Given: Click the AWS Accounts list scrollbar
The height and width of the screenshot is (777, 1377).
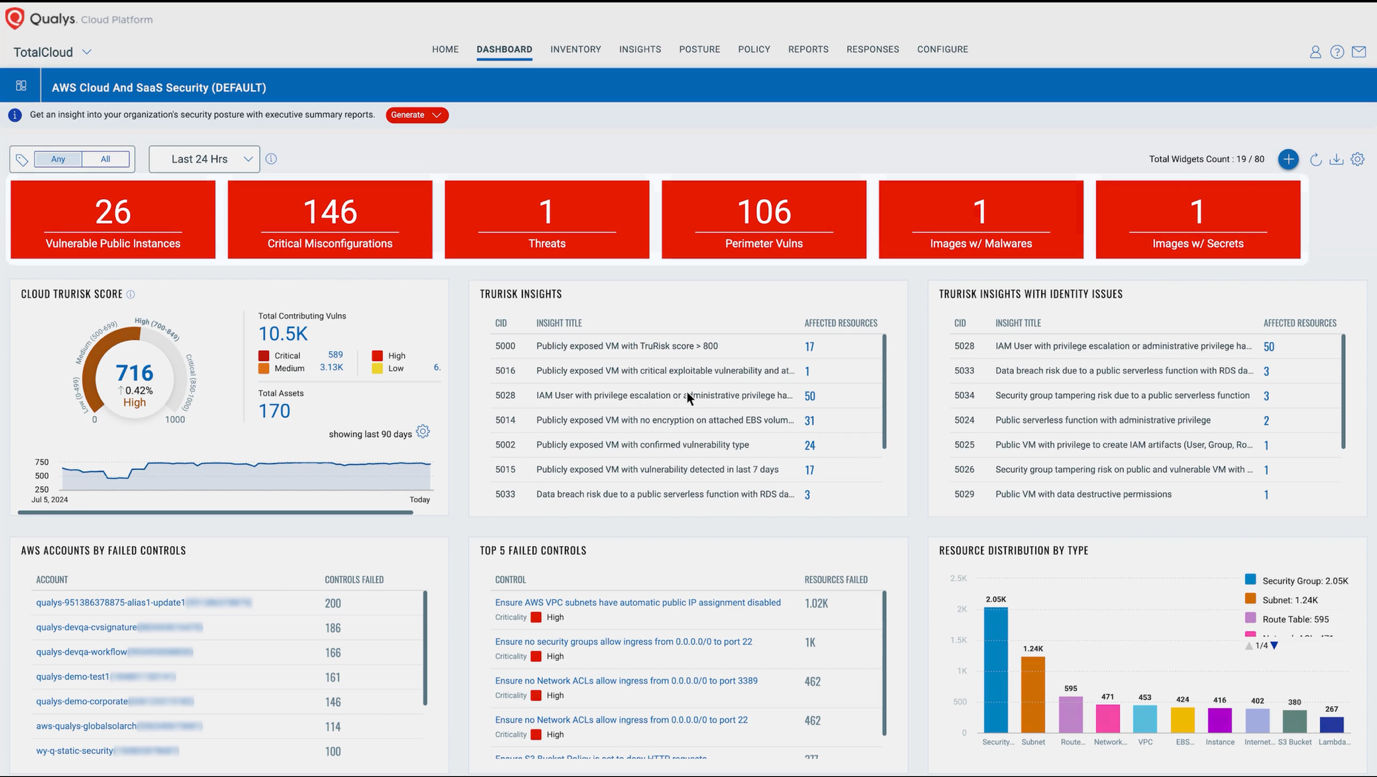Looking at the screenshot, I should (x=425, y=648).
